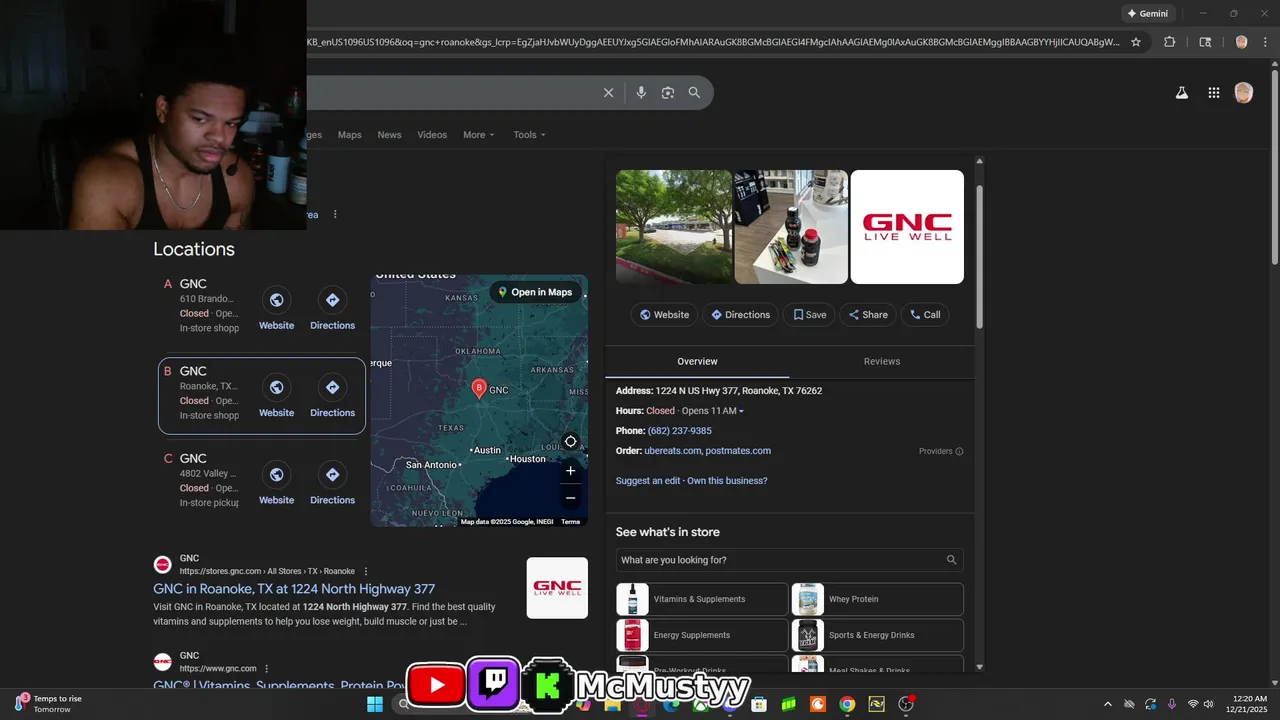Screen dimensions: 1280x720
Task: Open the GNC Live Well logo image
Action: point(907,227)
